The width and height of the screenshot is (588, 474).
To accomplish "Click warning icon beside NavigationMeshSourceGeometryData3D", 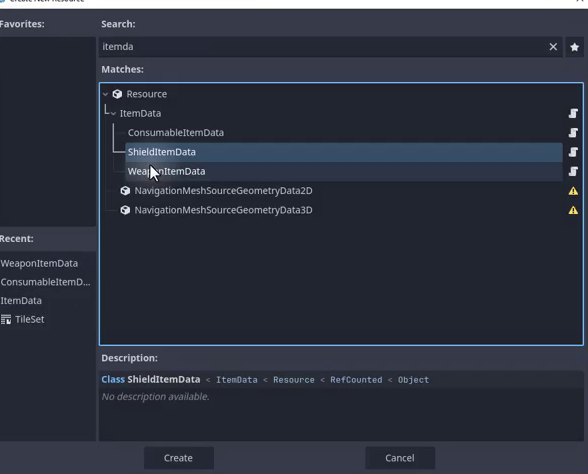I will click(x=573, y=210).
